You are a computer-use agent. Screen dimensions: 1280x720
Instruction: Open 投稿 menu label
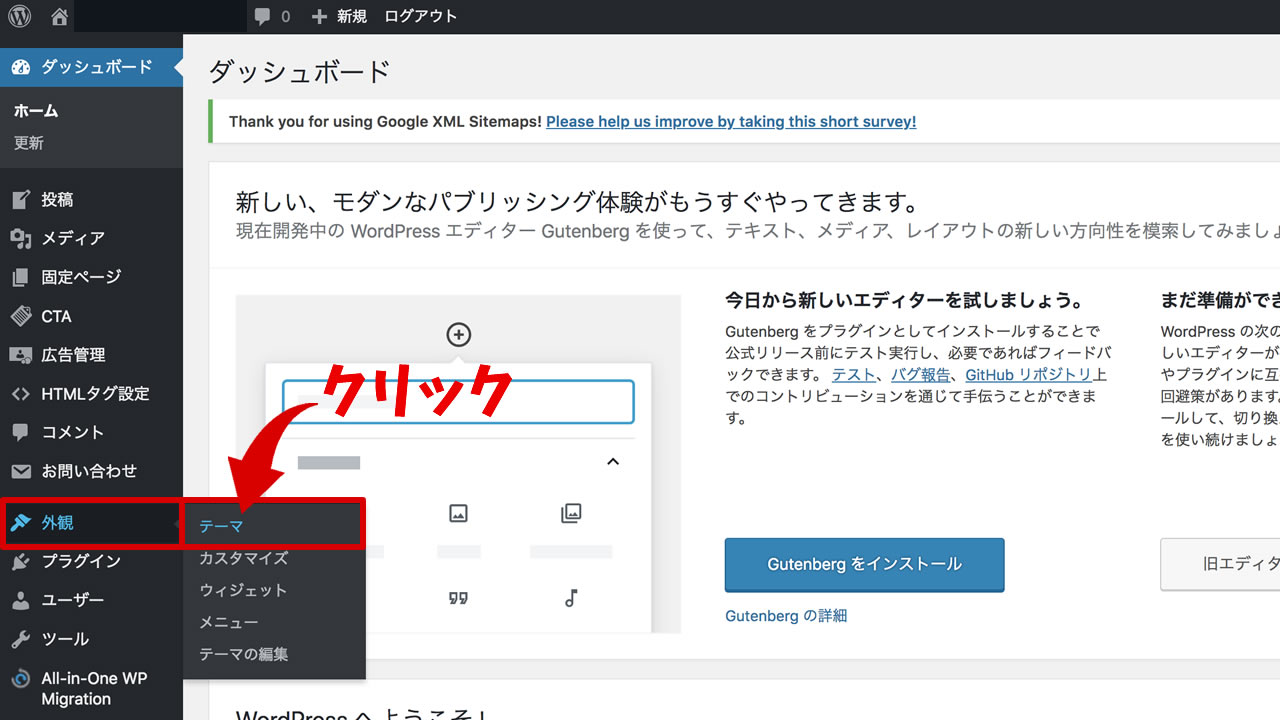coord(57,200)
